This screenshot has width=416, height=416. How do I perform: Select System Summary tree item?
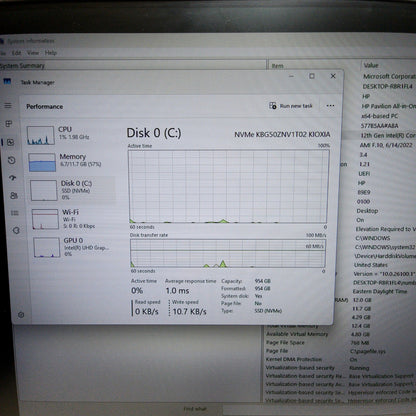[22, 66]
